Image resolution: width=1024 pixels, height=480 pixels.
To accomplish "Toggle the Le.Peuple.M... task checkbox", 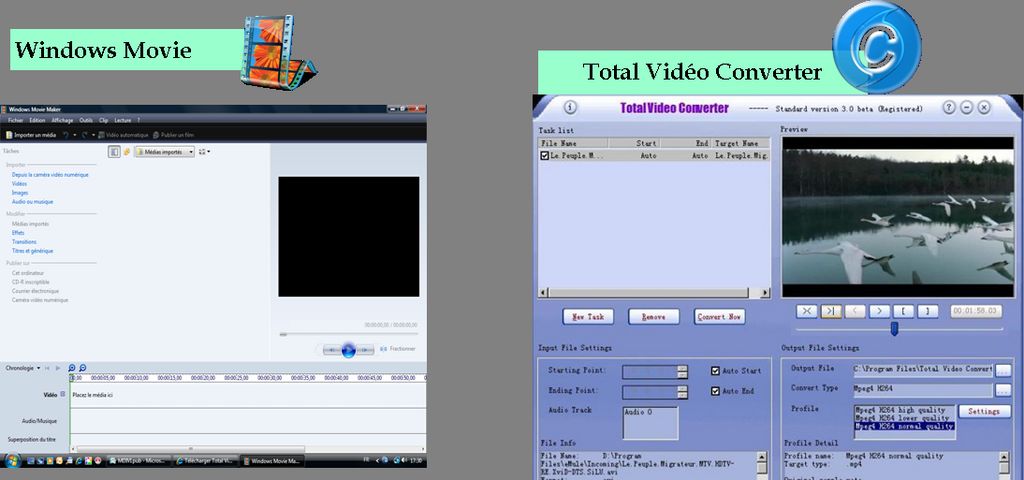I will point(545,156).
